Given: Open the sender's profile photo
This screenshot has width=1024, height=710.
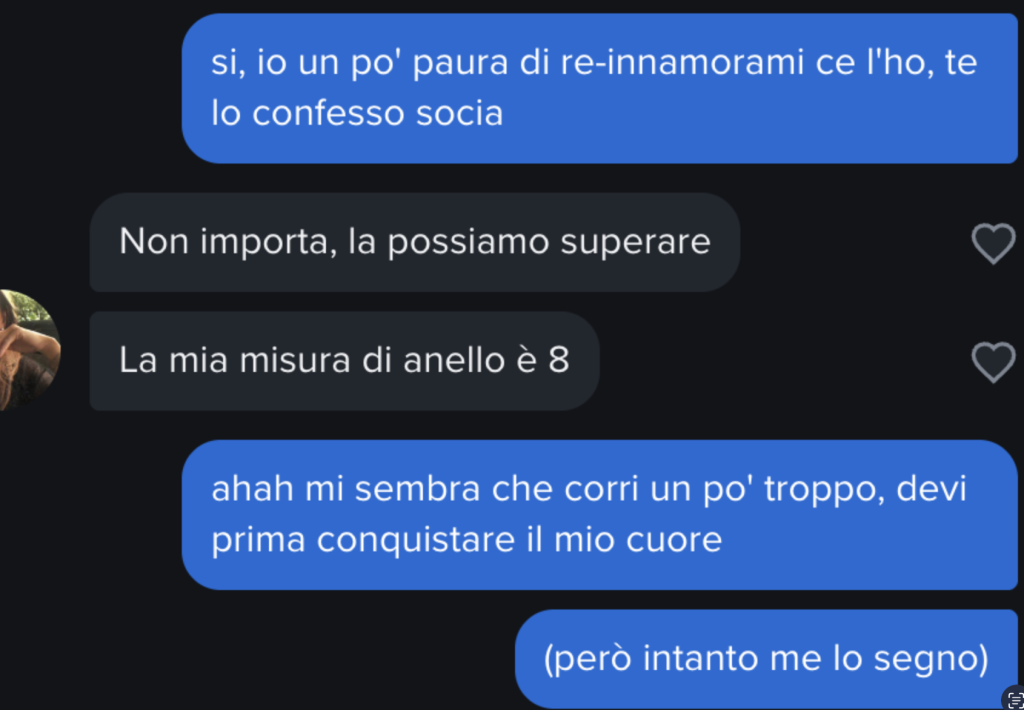Looking at the screenshot, I should tap(29, 350).
